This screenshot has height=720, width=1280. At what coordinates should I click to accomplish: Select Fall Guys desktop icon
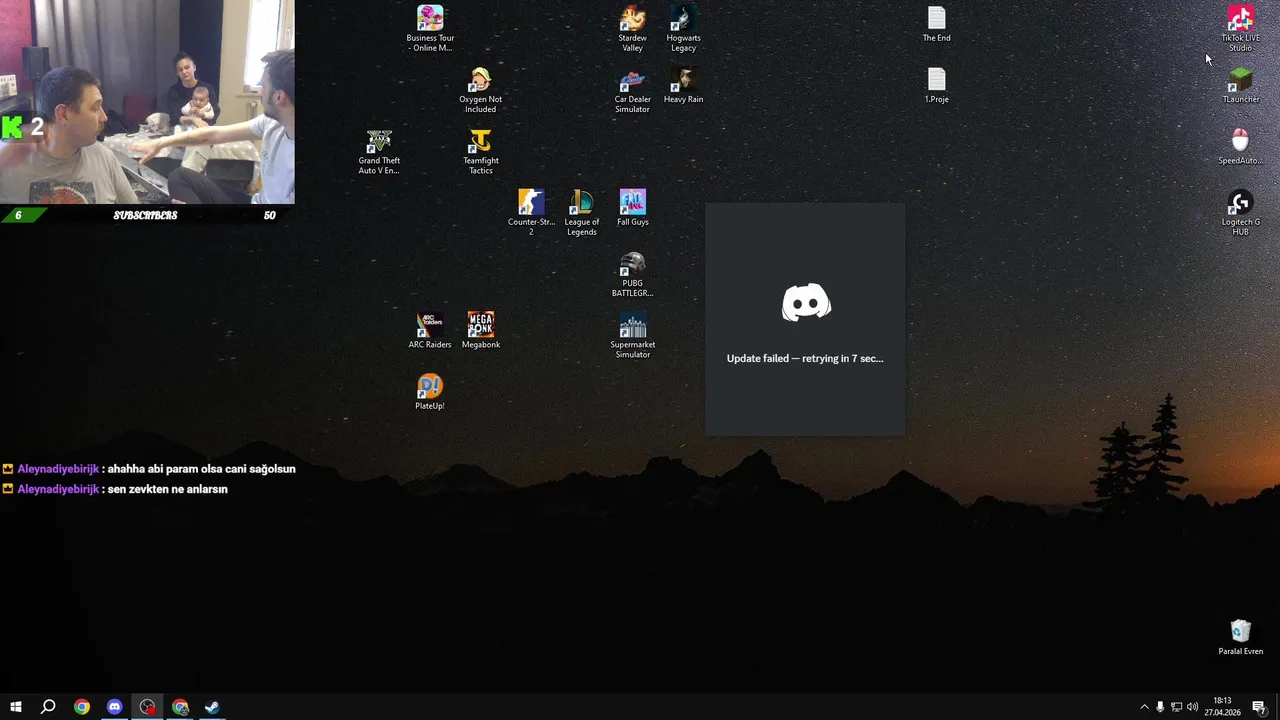point(632,208)
